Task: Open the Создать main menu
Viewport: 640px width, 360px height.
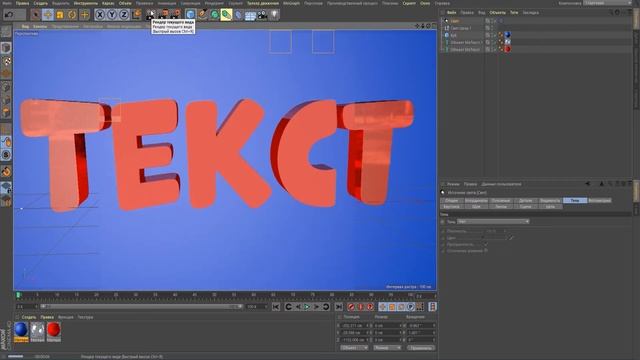Action: point(40,3)
